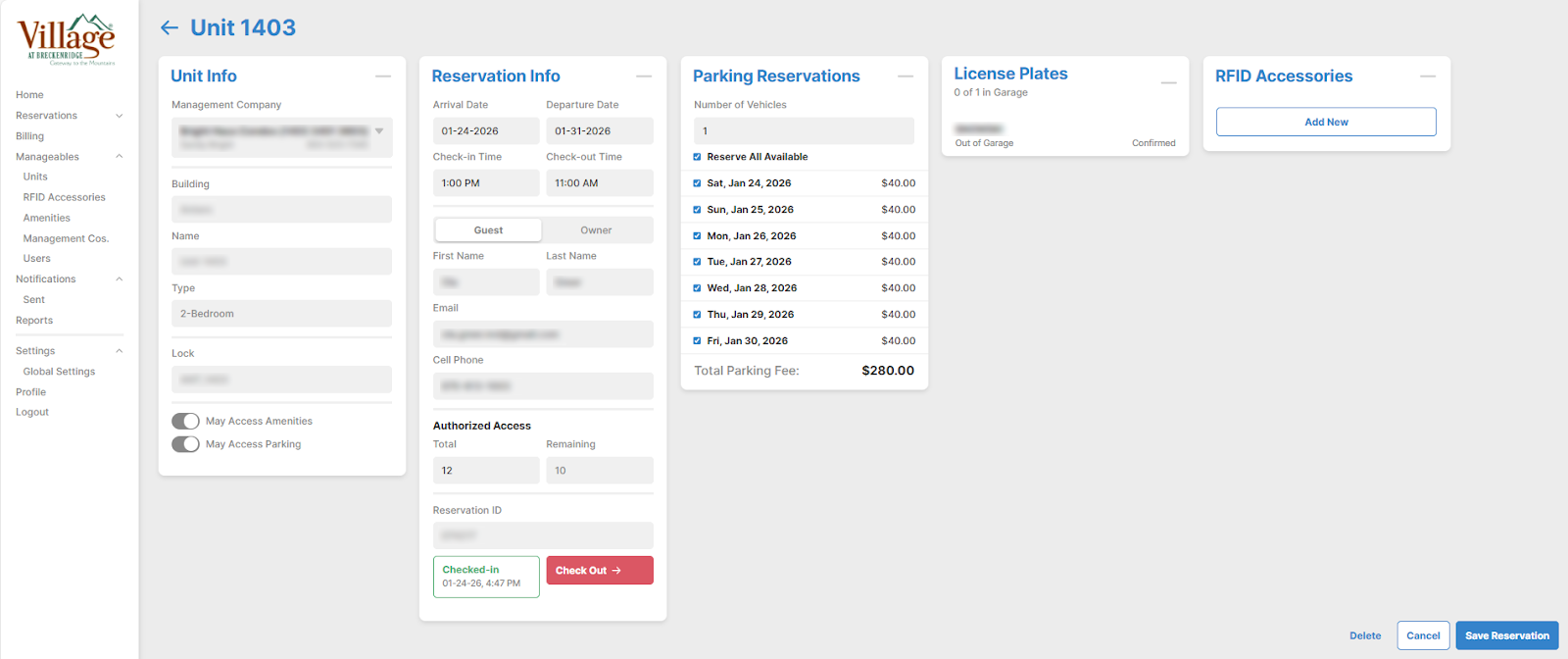Open the Management Company dropdown
Screen dimensions: 1568x659
coord(379,131)
